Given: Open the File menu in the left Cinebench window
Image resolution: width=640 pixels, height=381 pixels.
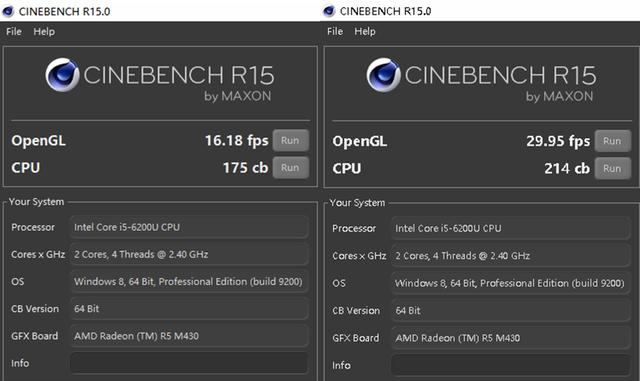Looking at the screenshot, I should 14,31.
